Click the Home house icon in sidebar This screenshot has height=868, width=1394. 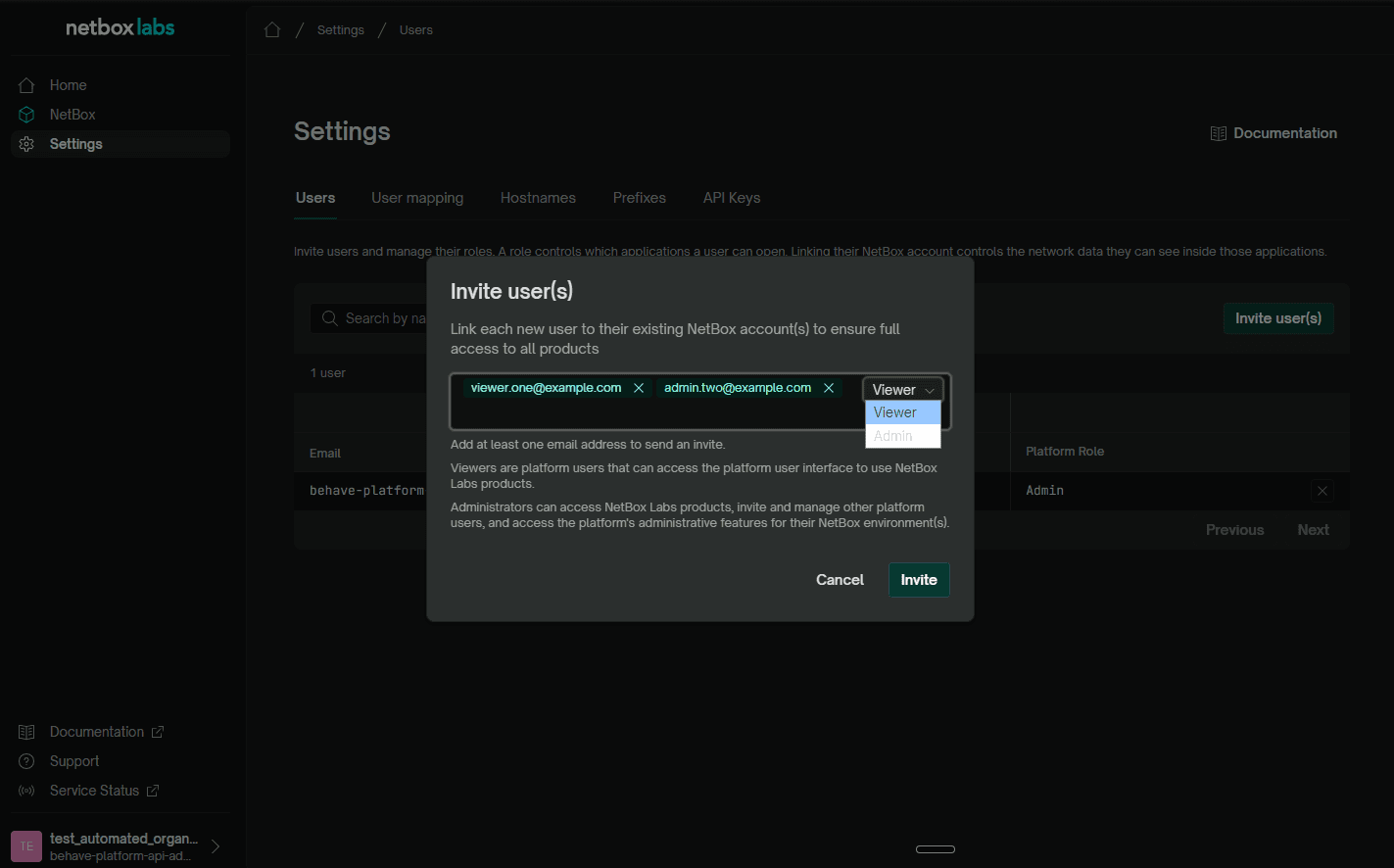pyautogui.click(x=26, y=85)
